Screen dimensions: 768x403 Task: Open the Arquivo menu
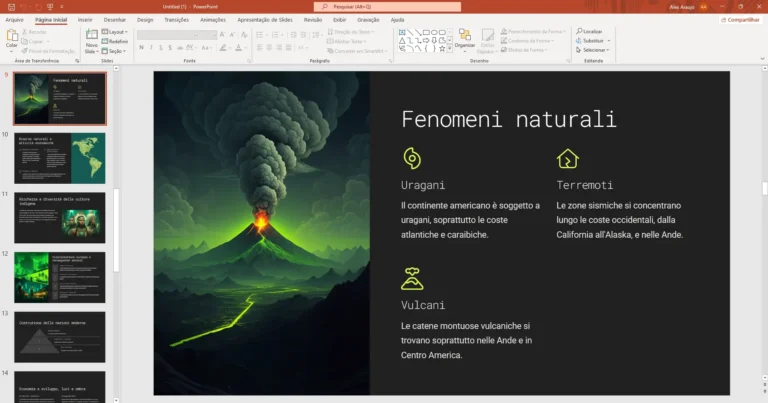(x=14, y=20)
